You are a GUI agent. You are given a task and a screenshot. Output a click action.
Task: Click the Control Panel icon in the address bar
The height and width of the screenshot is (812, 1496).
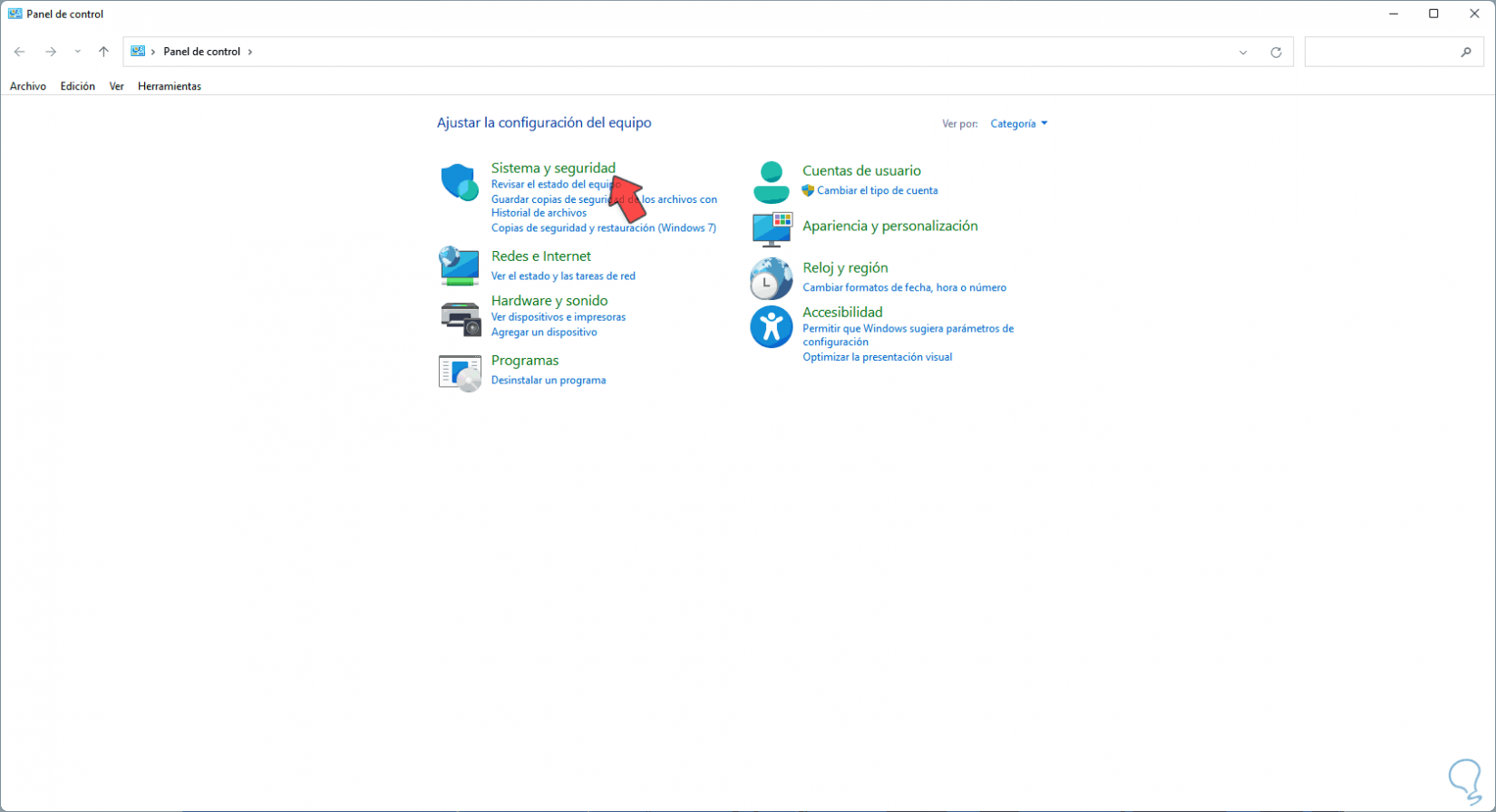pyautogui.click(x=138, y=52)
